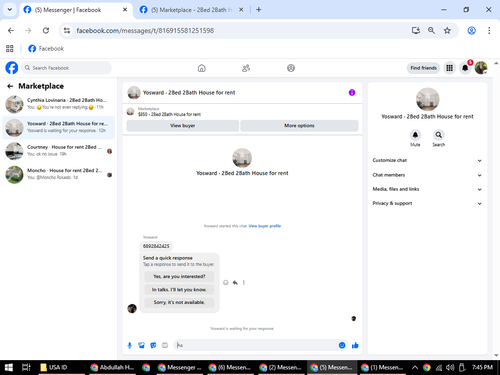
Task: Open the Facebook logo home link
Action: [12, 68]
